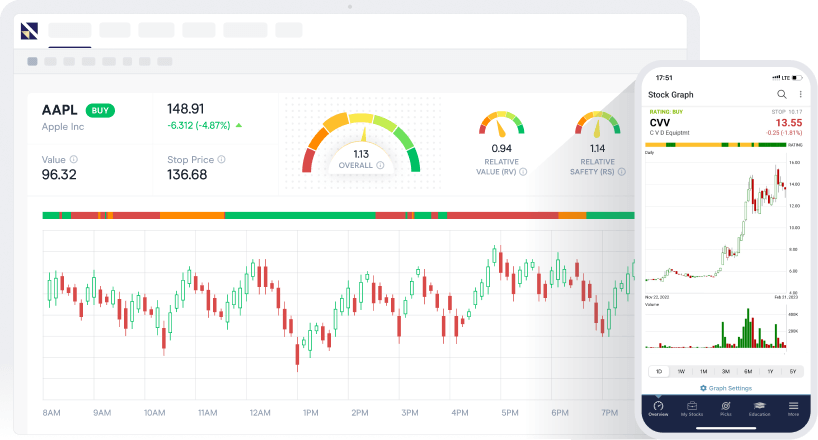Open the More hamburger menu
818x440 pixels.
click(x=793, y=406)
